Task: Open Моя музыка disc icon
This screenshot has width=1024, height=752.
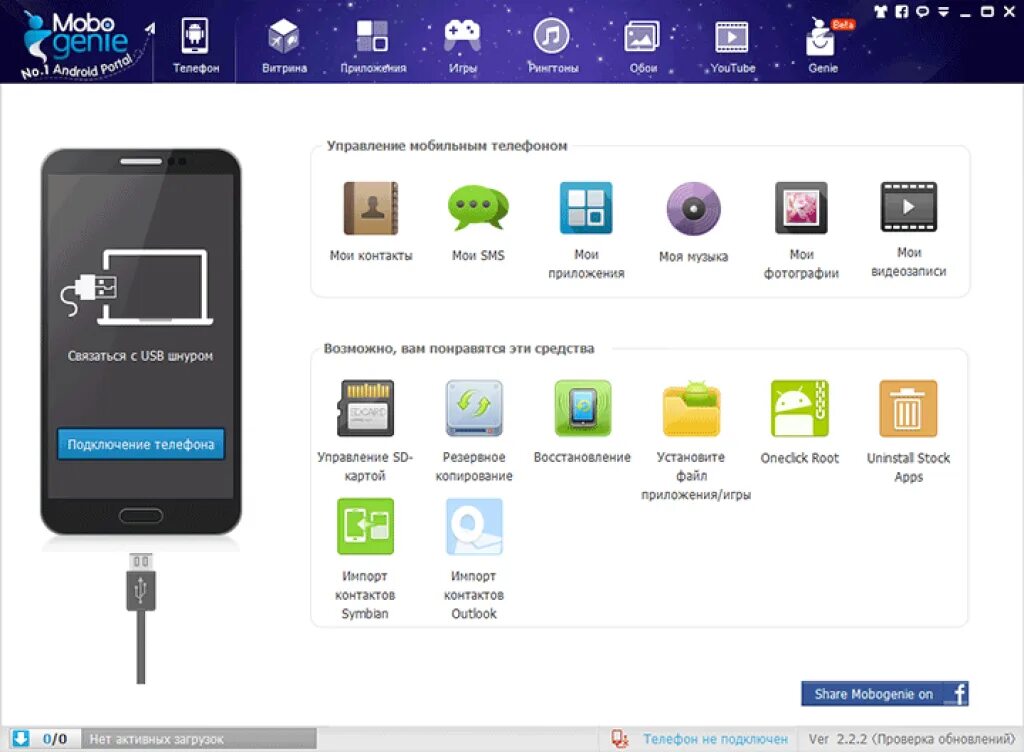Action: tap(694, 209)
